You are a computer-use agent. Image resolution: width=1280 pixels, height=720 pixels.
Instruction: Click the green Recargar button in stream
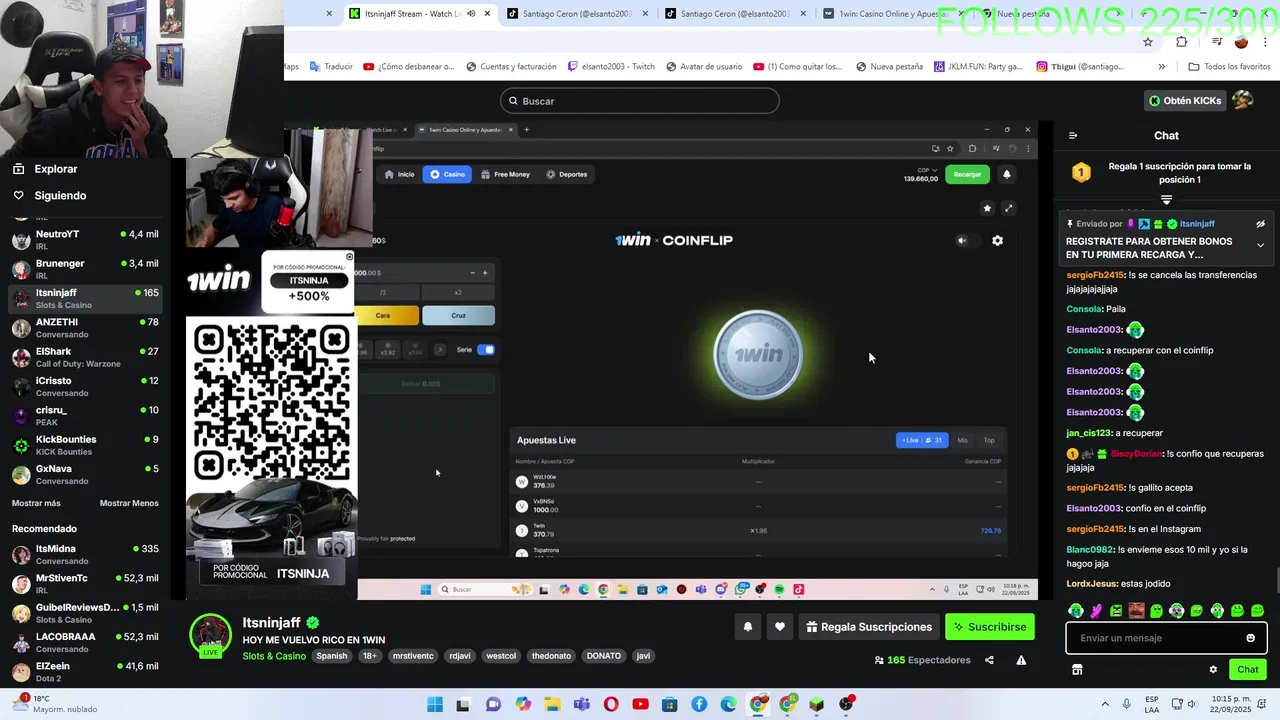pyautogui.click(x=967, y=174)
